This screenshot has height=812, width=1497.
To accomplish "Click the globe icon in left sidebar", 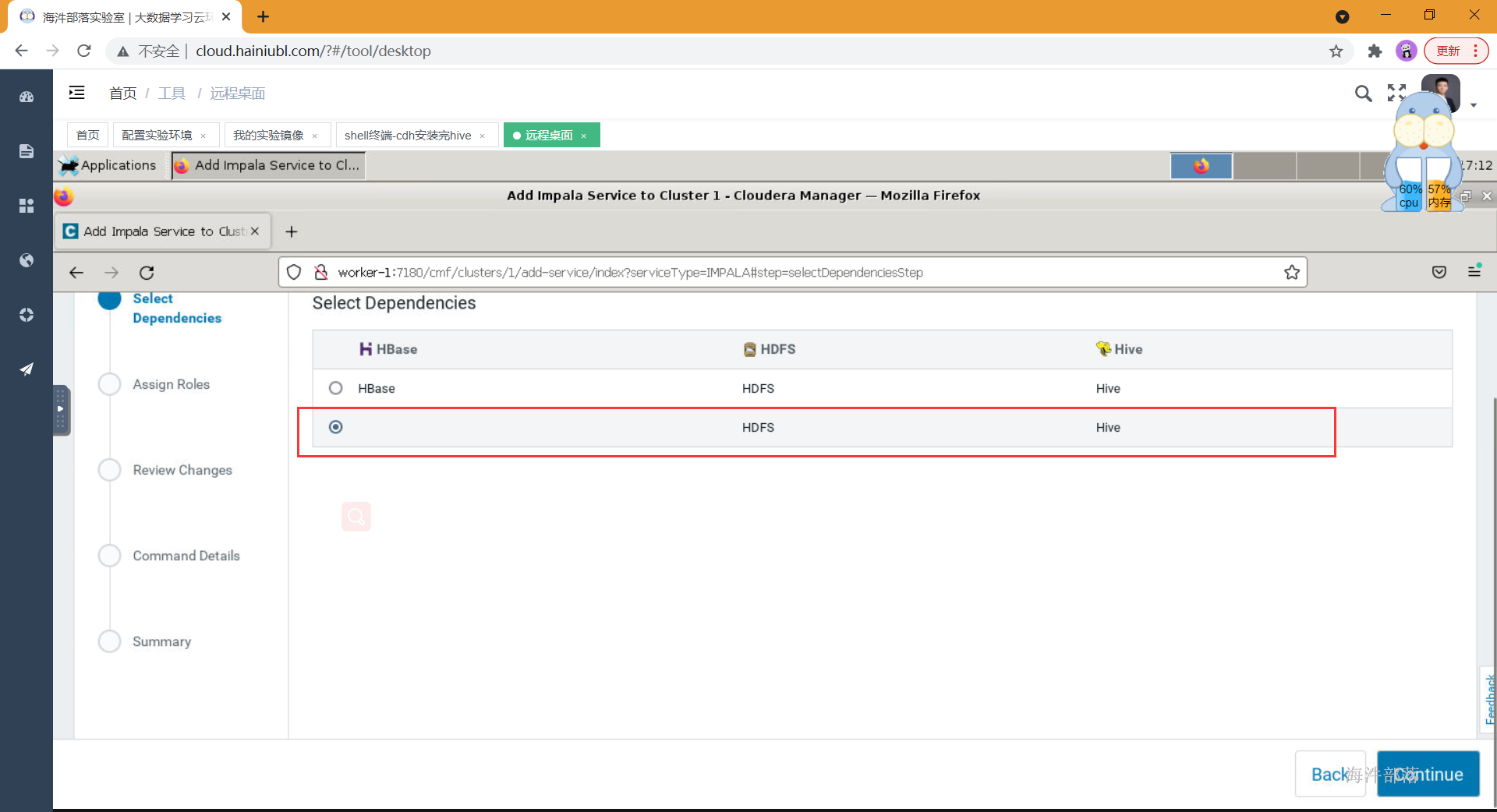I will 27,260.
